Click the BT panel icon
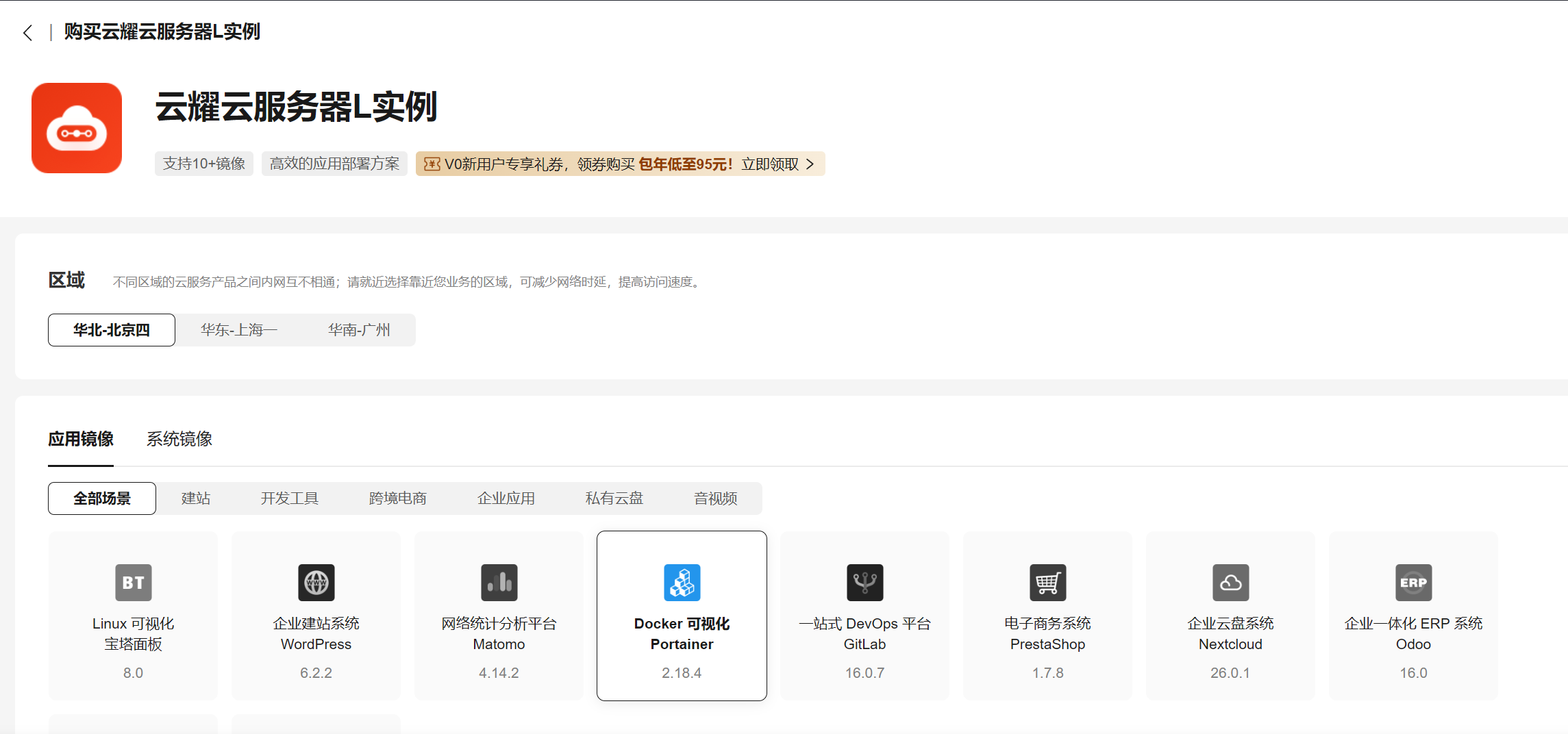This screenshot has width=1568, height=734. pyautogui.click(x=133, y=583)
